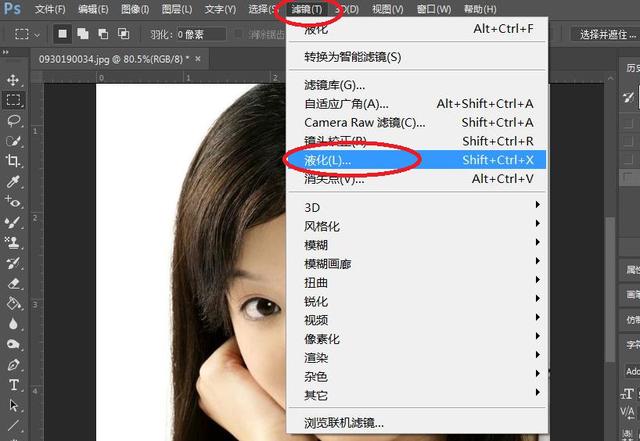
Task: Select the Lasso tool
Action: pyautogui.click(x=14, y=121)
